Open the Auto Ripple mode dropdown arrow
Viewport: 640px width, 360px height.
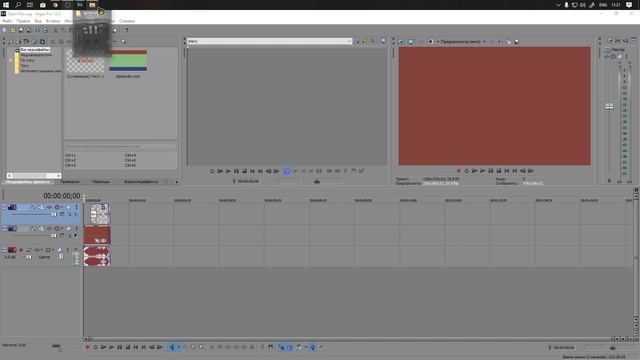click(x=305, y=347)
